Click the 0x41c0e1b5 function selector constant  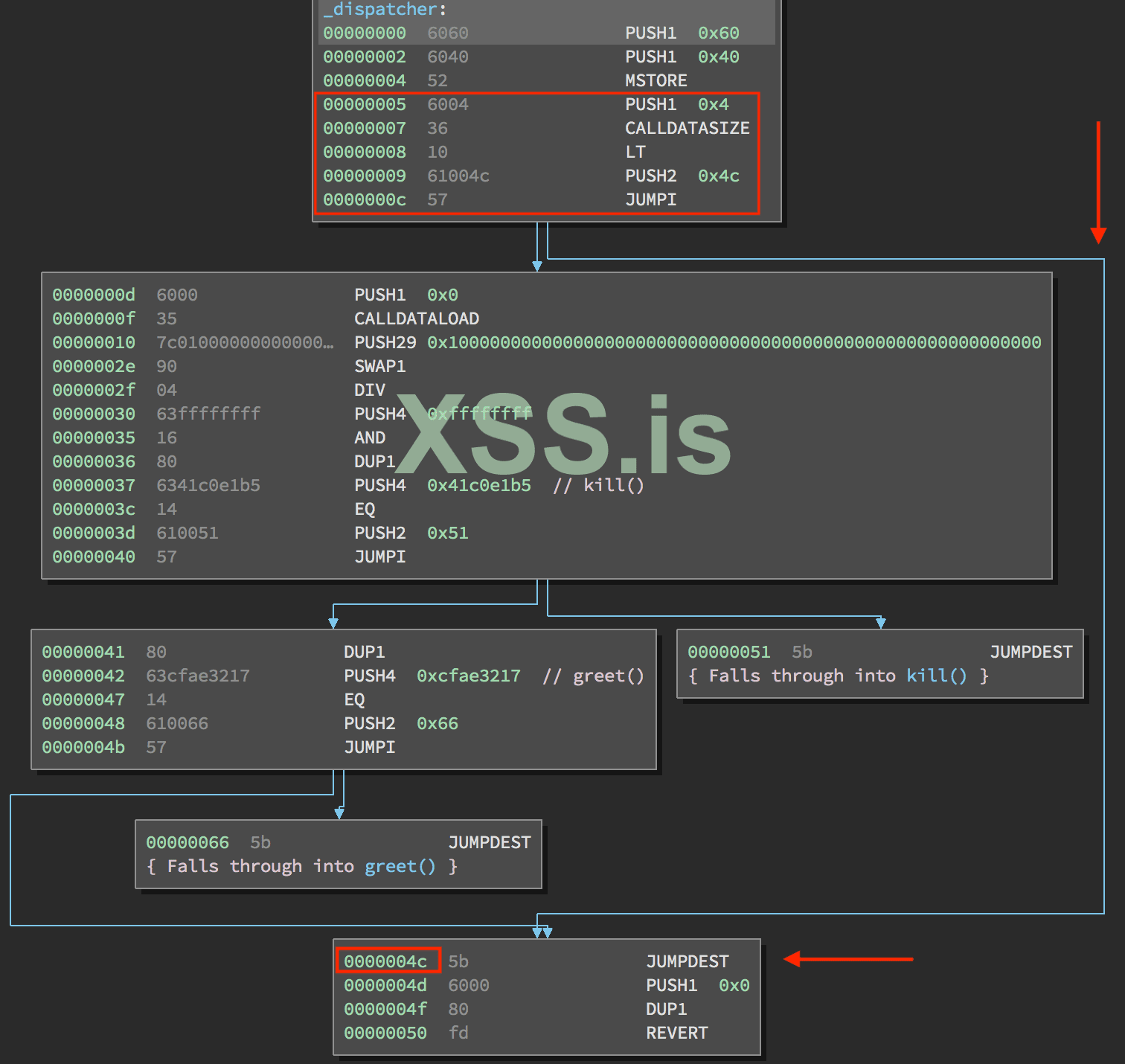coord(478,485)
